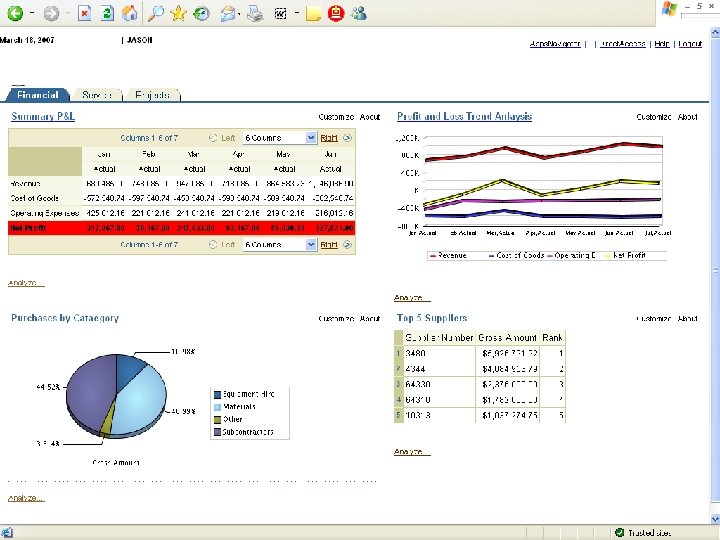Image resolution: width=720 pixels, height=540 pixels.
Task: Open the Summary P&L heading link
Action: tap(43, 117)
